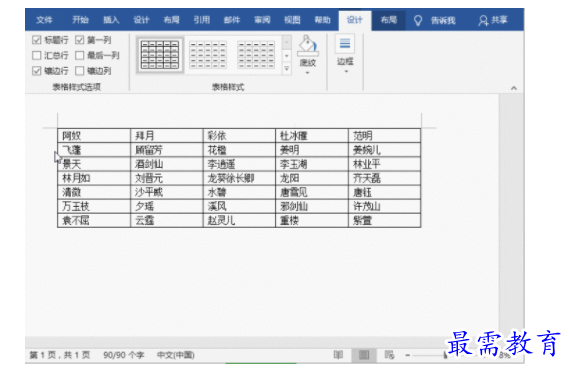The height and width of the screenshot is (375, 569).
Task: Switch to the 邮件 ribbon tab
Action: [x=232, y=20]
